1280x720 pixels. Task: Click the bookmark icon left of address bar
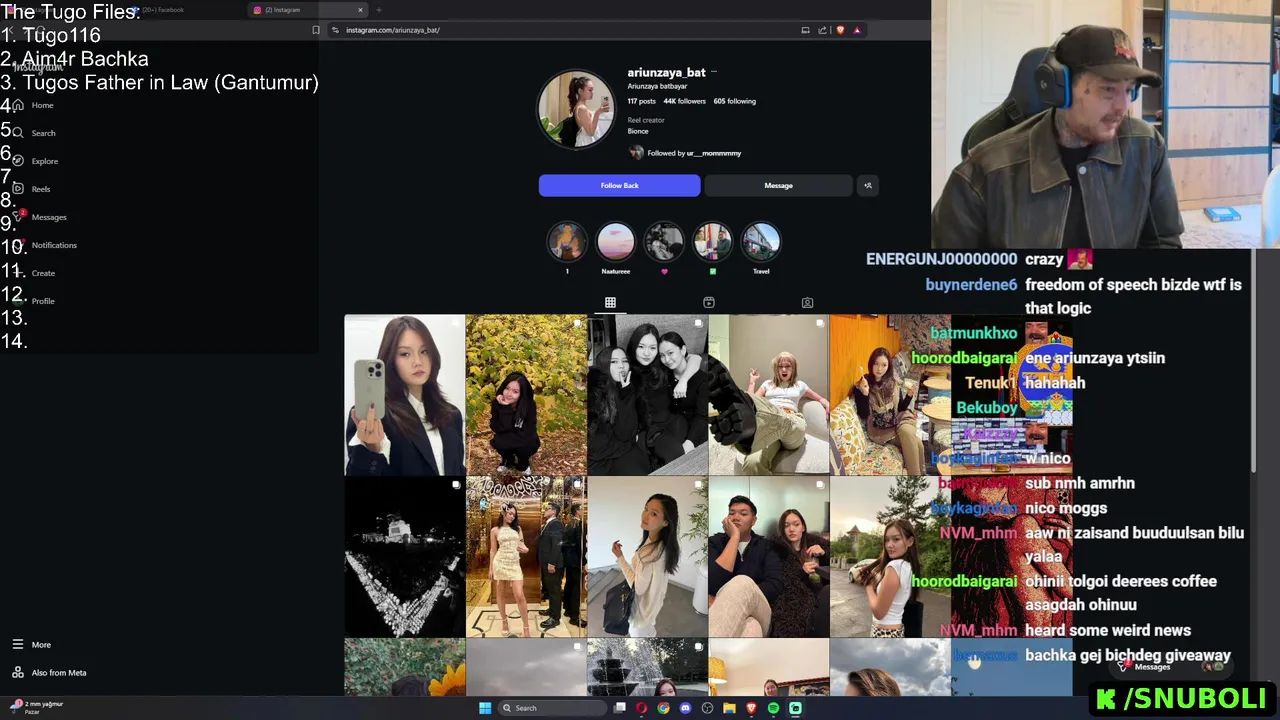[x=316, y=30]
